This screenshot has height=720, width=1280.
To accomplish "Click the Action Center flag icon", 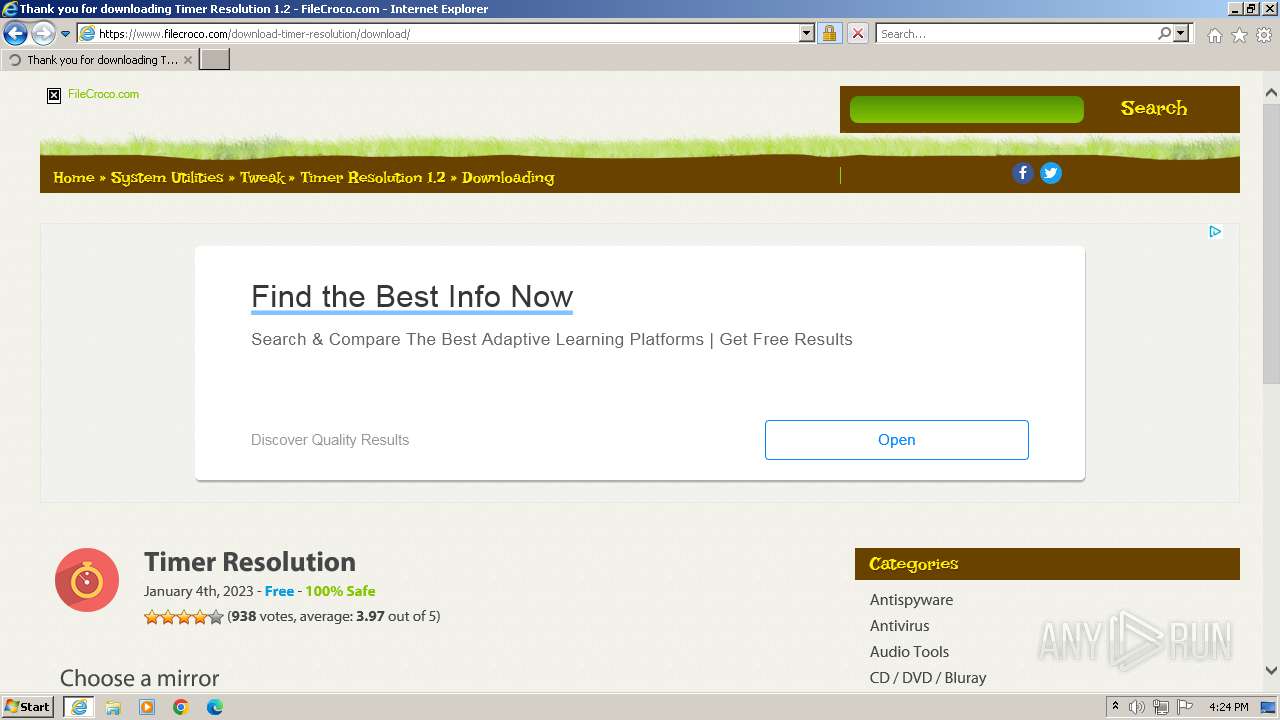I will 1185,707.
